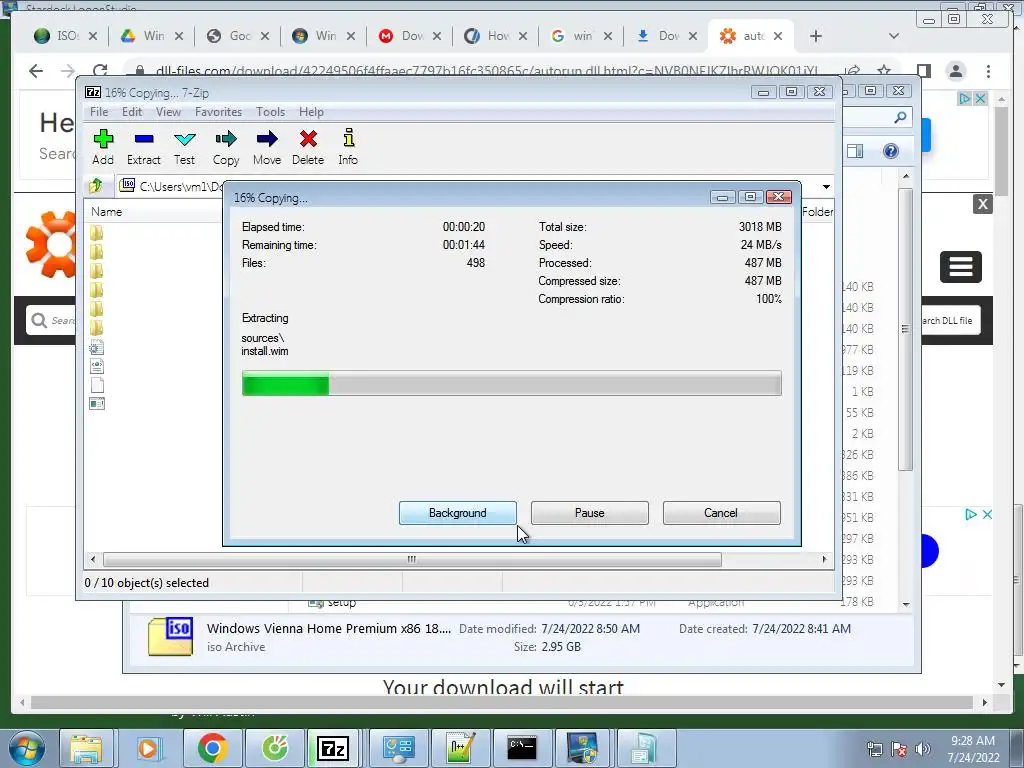Image resolution: width=1024 pixels, height=768 pixels.
Task: Click the Chrome reload icon
Action: (x=100, y=71)
